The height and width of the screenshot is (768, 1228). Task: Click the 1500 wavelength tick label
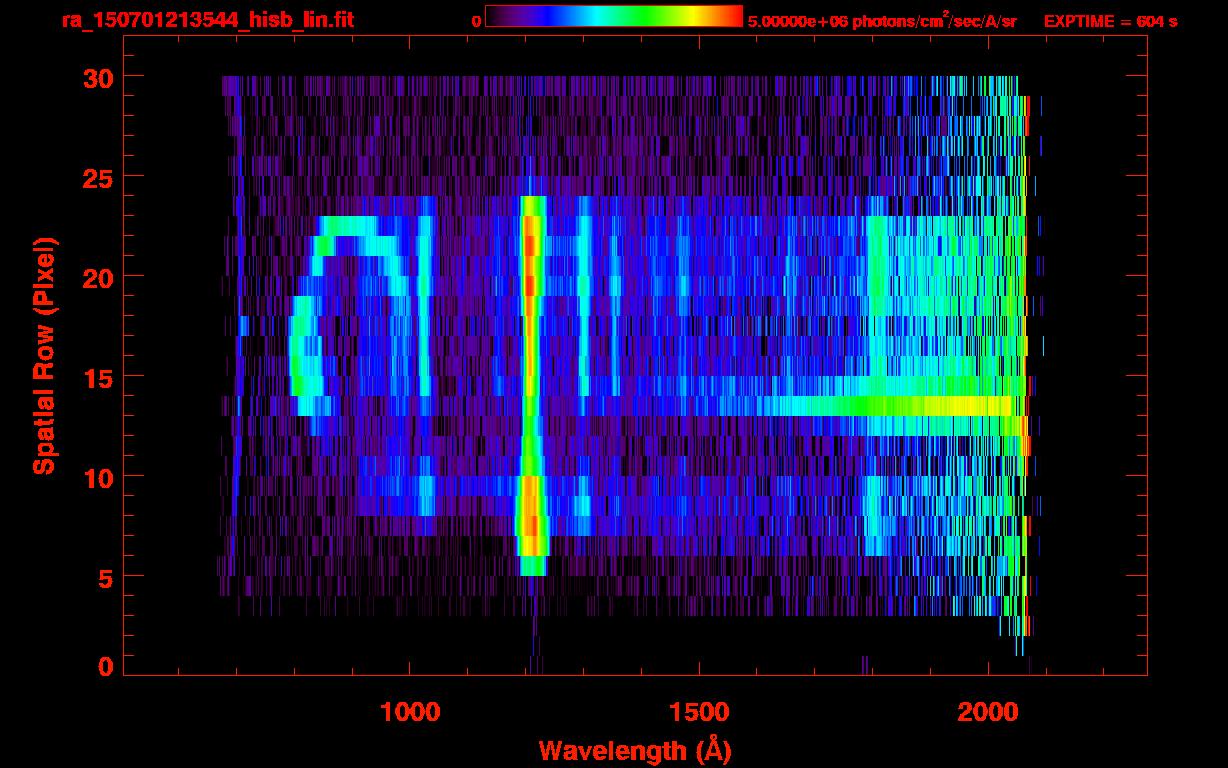(x=698, y=712)
